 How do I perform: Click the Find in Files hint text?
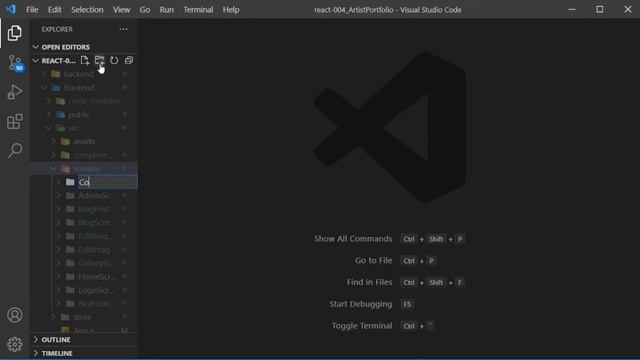[369, 282]
